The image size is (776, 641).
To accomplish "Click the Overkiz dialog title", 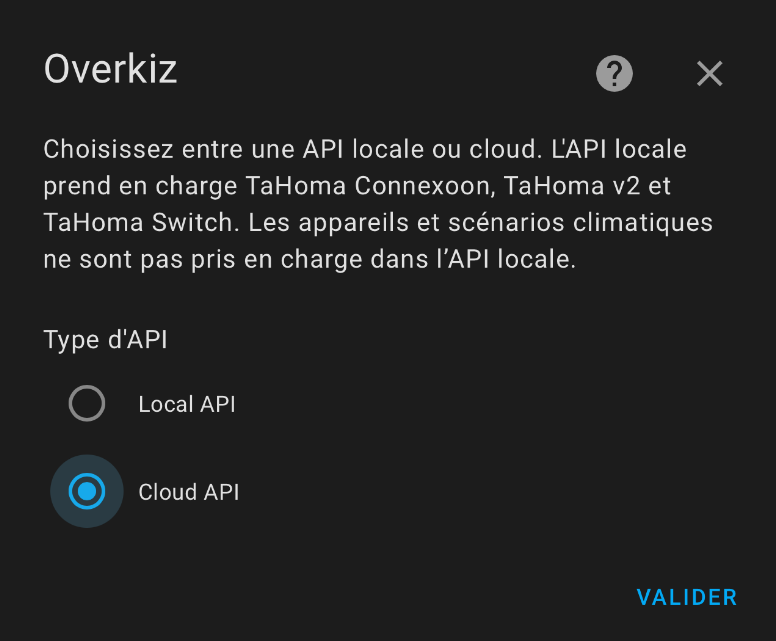I will coord(110,69).
